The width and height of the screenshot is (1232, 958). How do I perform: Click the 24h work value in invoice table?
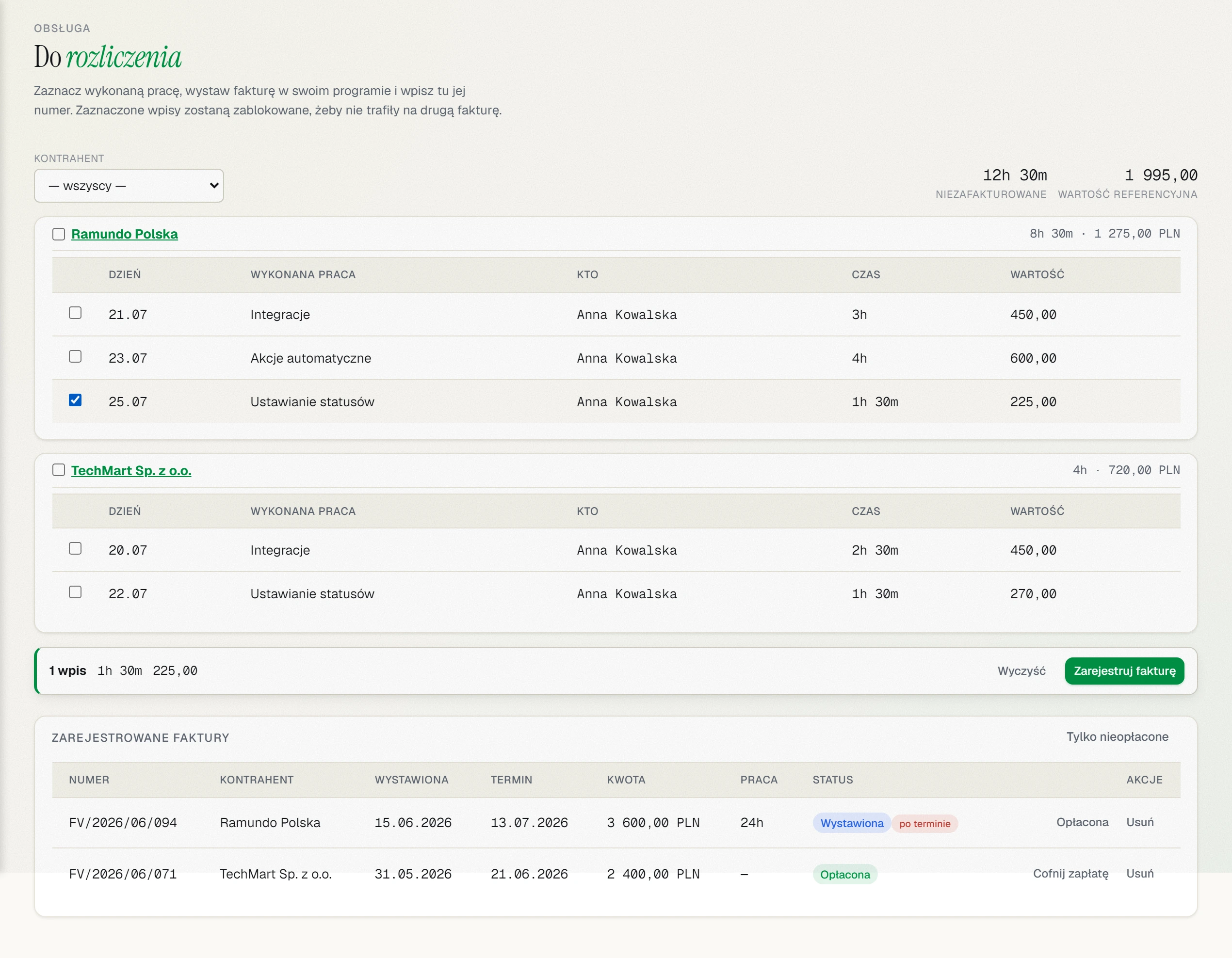click(x=752, y=823)
